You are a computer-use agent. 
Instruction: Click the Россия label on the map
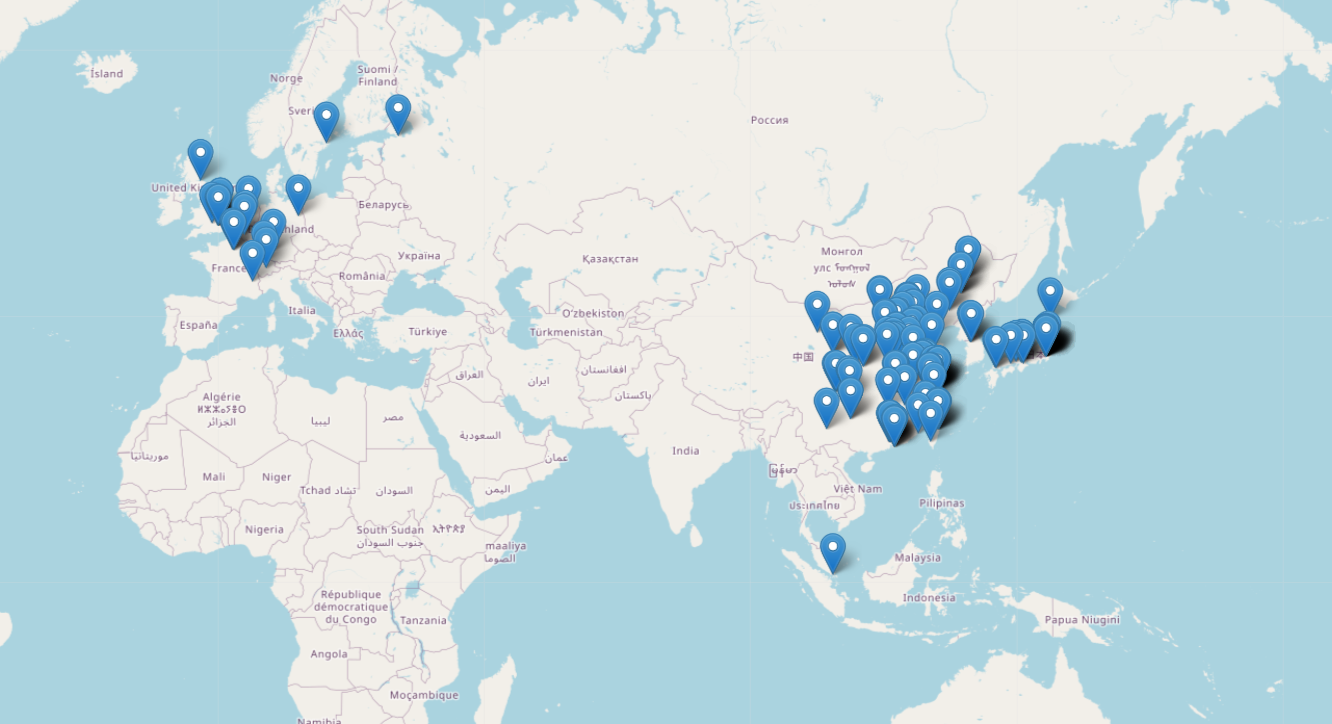tap(769, 120)
